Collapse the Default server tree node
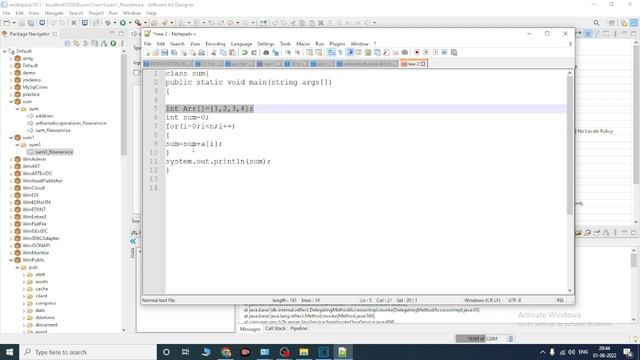 [x=4, y=51]
